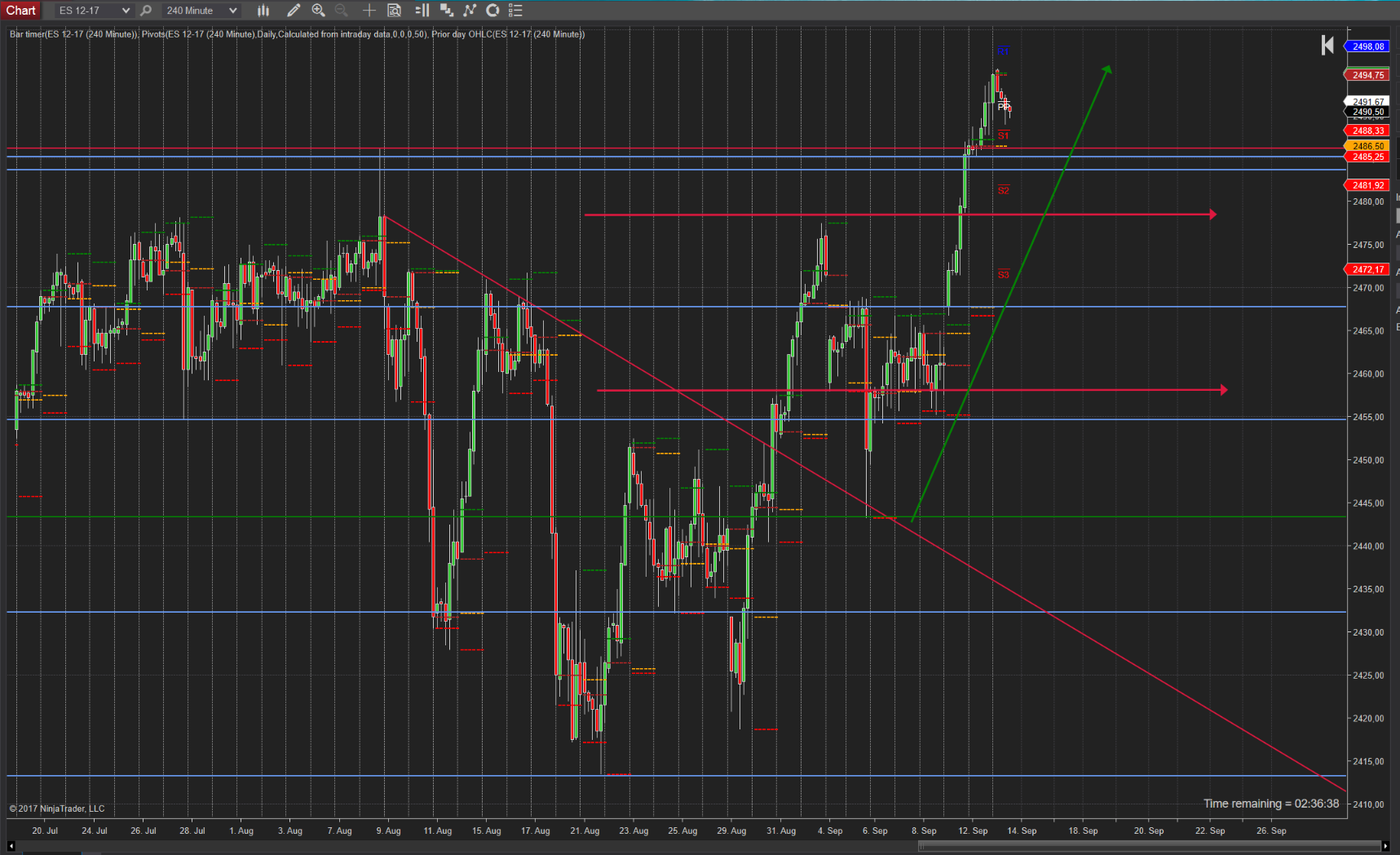Click the PP pivot label
1400x855 pixels.
point(1003,107)
